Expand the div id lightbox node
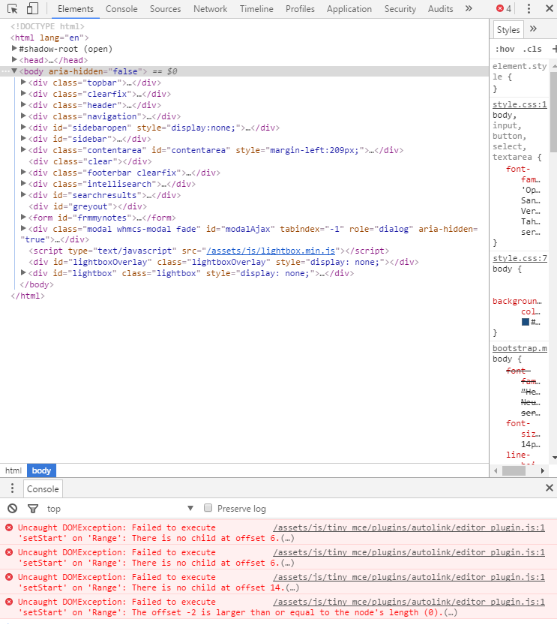 pos(23,273)
